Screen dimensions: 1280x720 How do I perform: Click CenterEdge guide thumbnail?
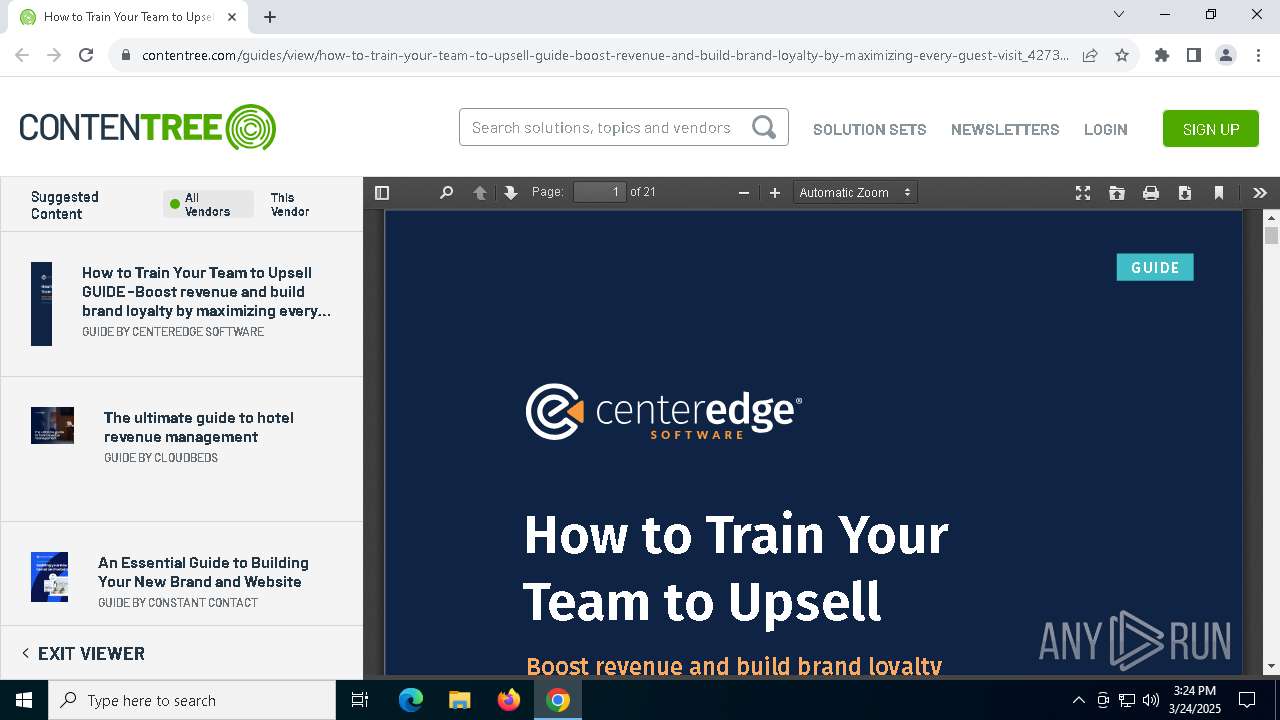(x=41, y=304)
